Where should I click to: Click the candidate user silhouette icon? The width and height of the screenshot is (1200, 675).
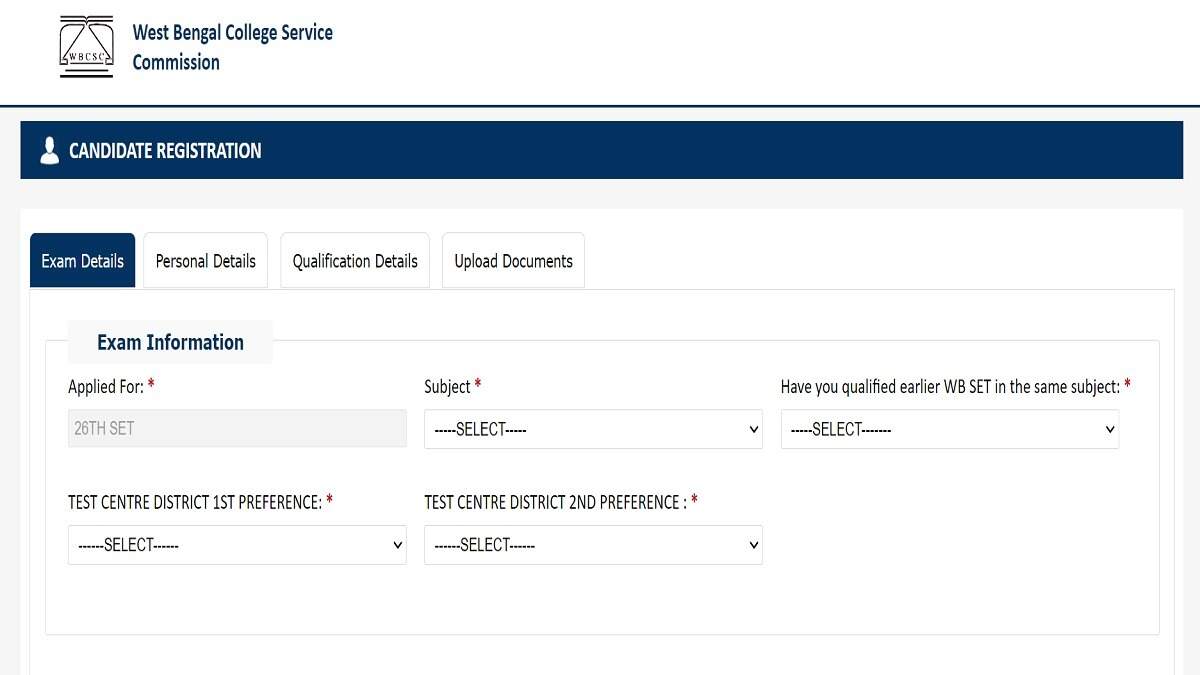(x=49, y=151)
